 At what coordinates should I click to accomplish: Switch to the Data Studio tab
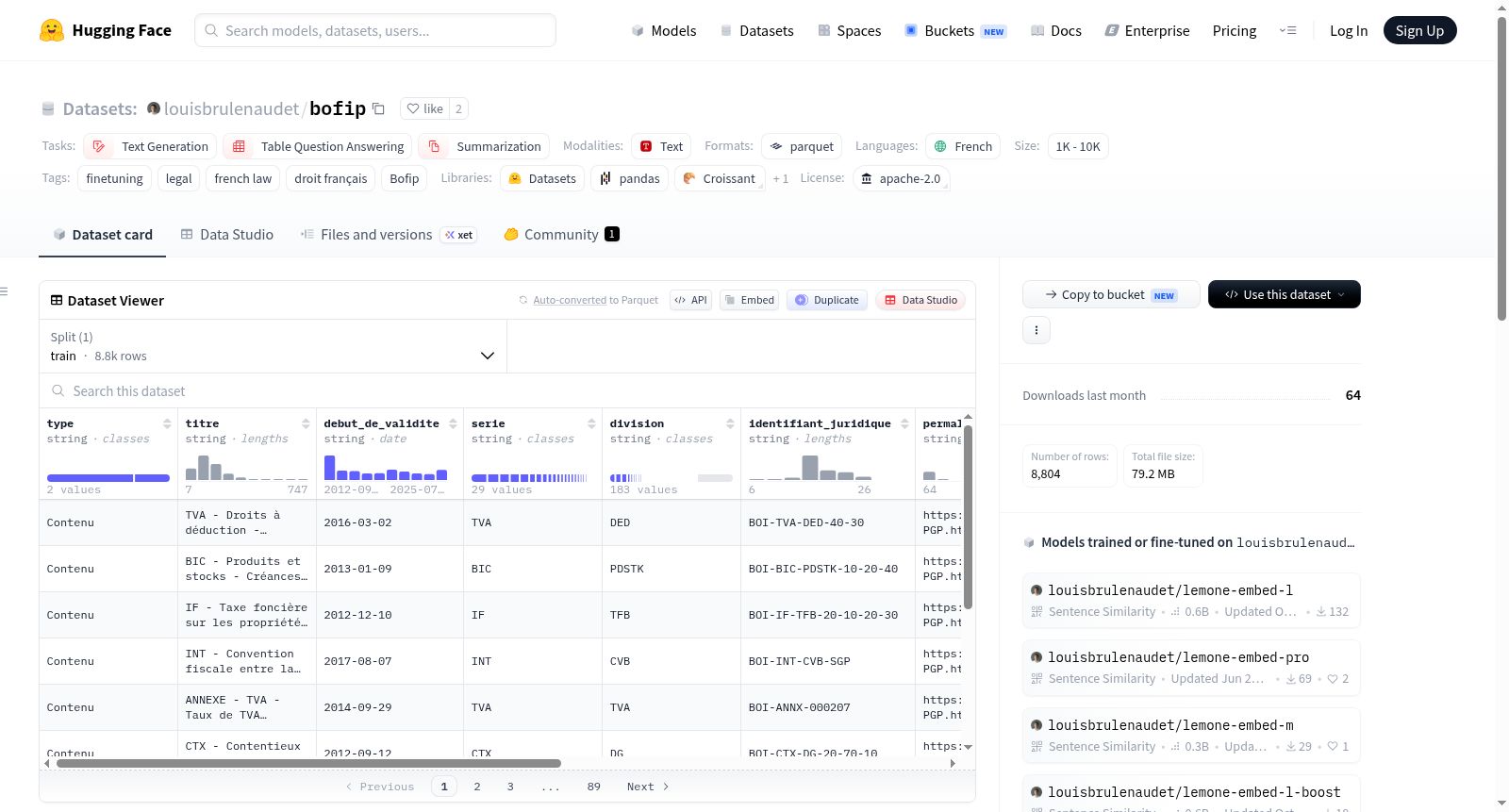click(x=227, y=234)
